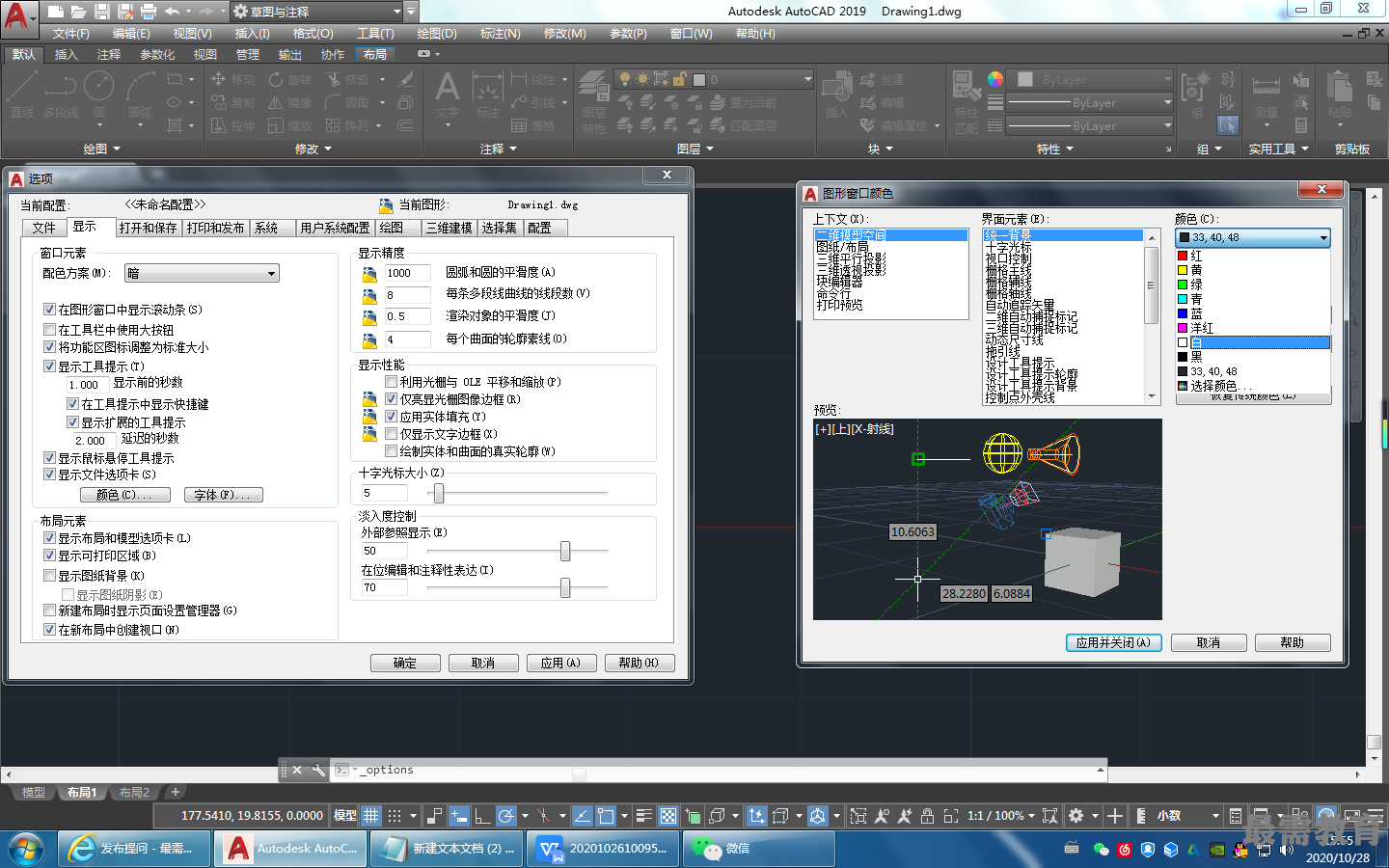Click the command line customize wrench icon
This screenshot has width=1389, height=868.
tap(317, 770)
